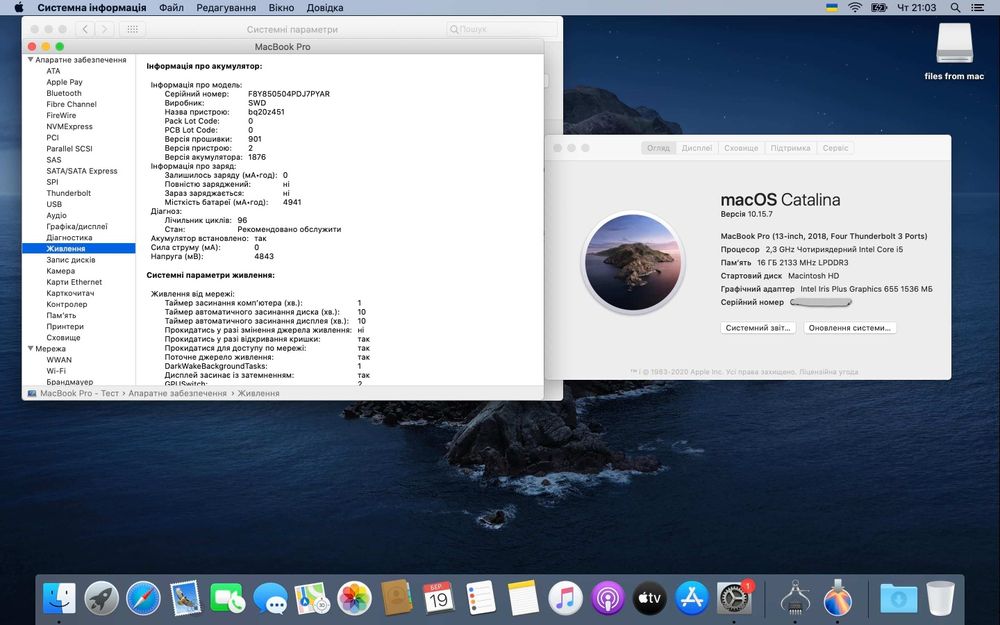1000x625 pixels.
Task: Open Podcasts icon in Dock
Action: click(607, 599)
